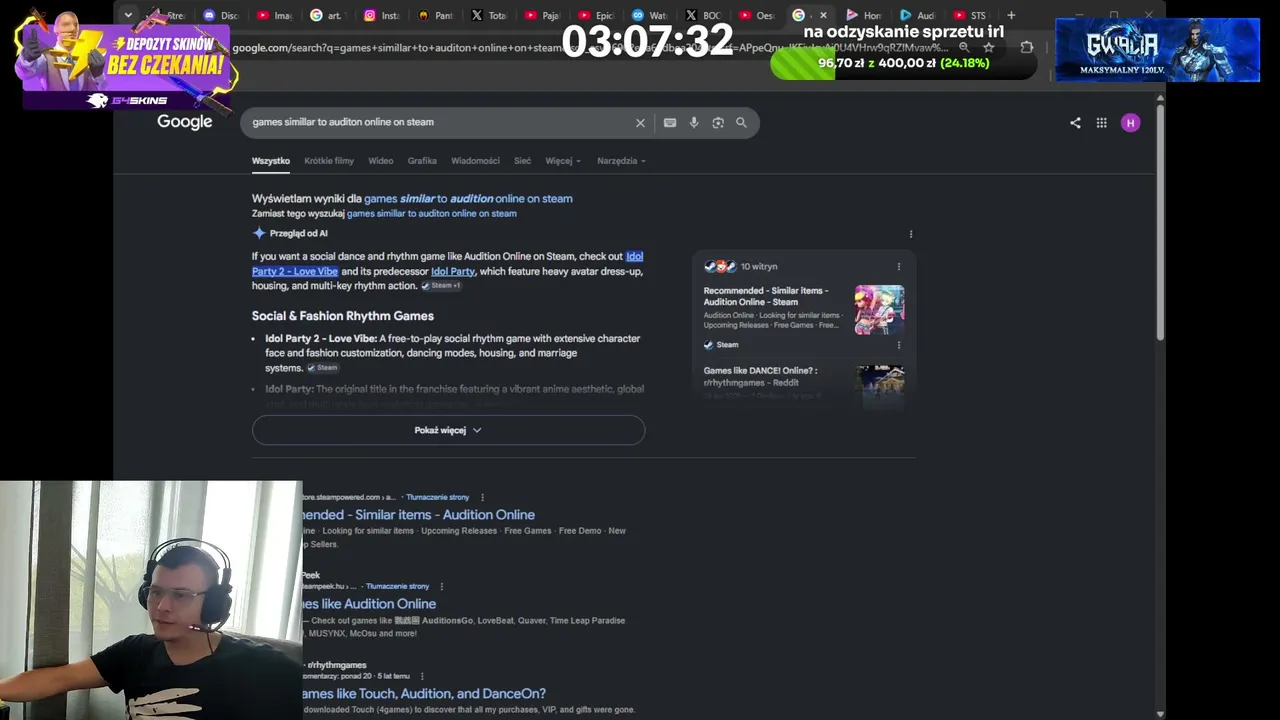Viewport: 1280px width, 720px height.
Task: Click the share icon on Google header
Action: pyautogui.click(x=1075, y=123)
